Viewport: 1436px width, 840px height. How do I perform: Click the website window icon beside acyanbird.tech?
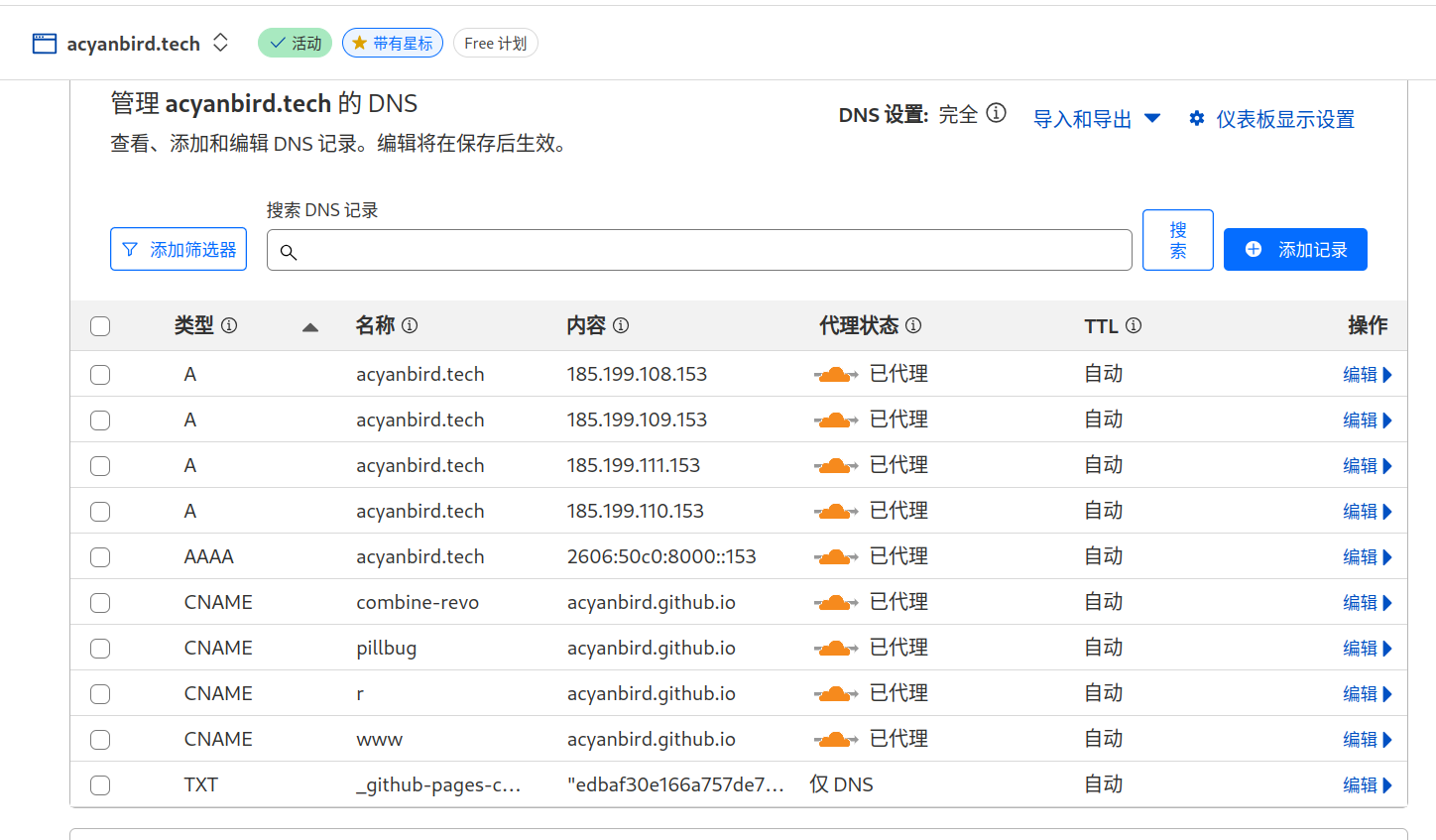pos(45,44)
